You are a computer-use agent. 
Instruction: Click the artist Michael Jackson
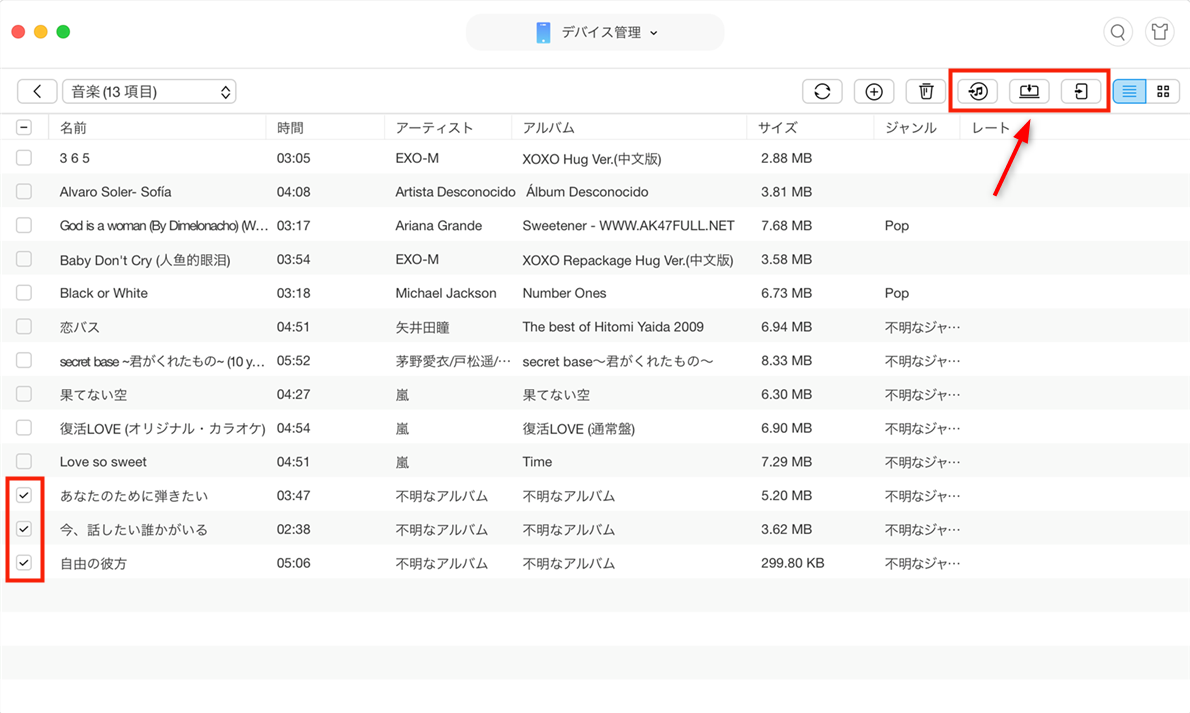[x=446, y=293]
